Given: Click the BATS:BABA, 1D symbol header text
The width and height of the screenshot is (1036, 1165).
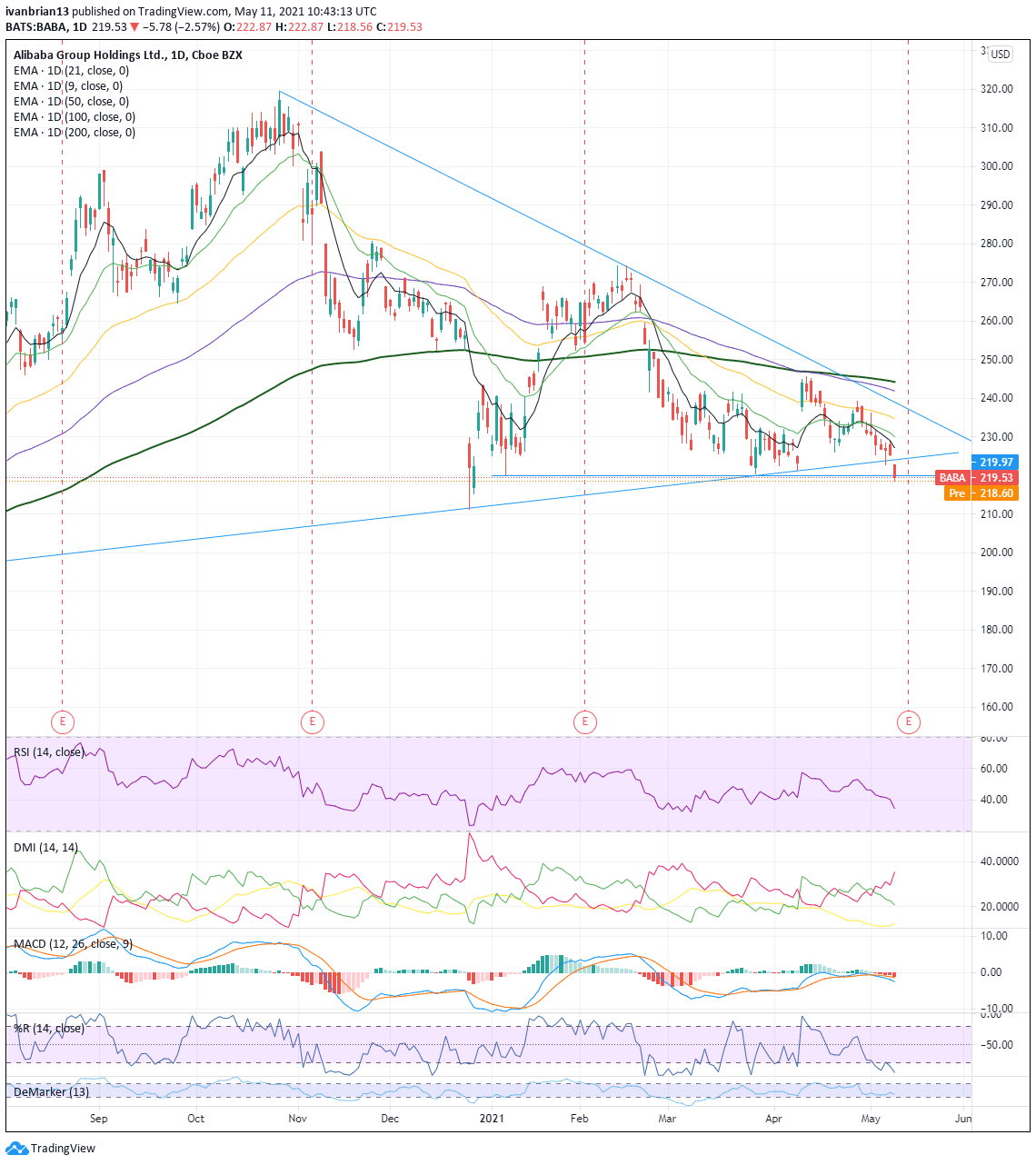Looking at the screenshot, I should tap(45, 26).
